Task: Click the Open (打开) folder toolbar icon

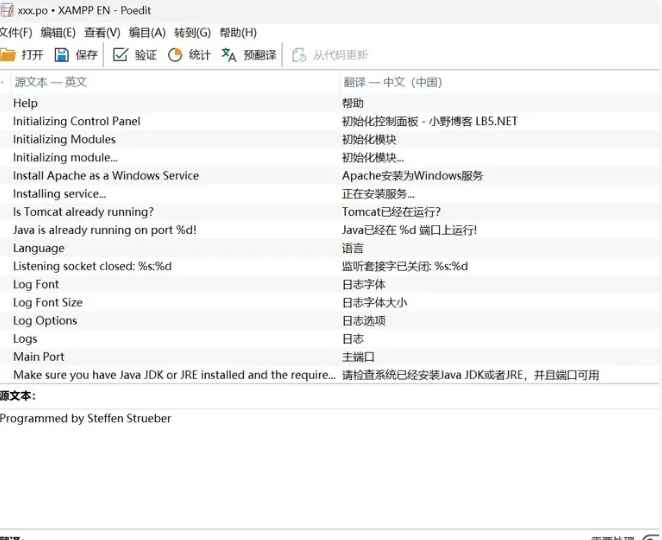Action: point(8,55)
